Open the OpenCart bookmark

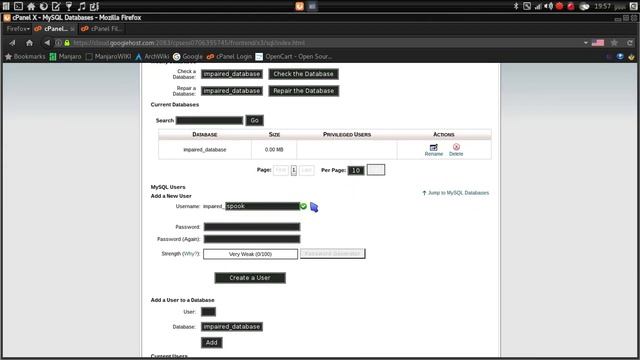294,56
